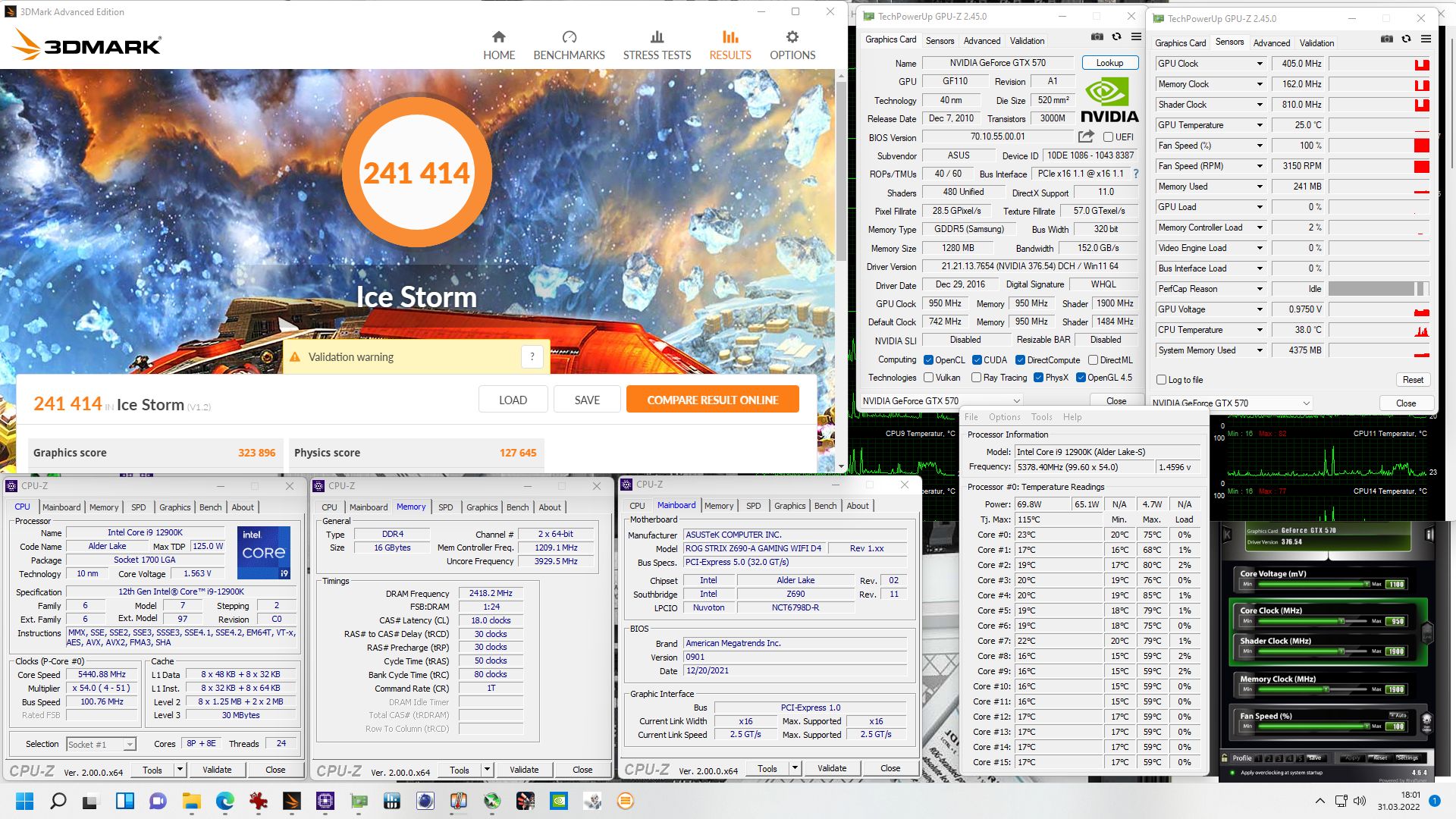Image resolution: width=1456 pixels, height=819 pixels.
Task: Click refresh icon in GPU-Z Sensors window
Action: tap(1406, 39)
